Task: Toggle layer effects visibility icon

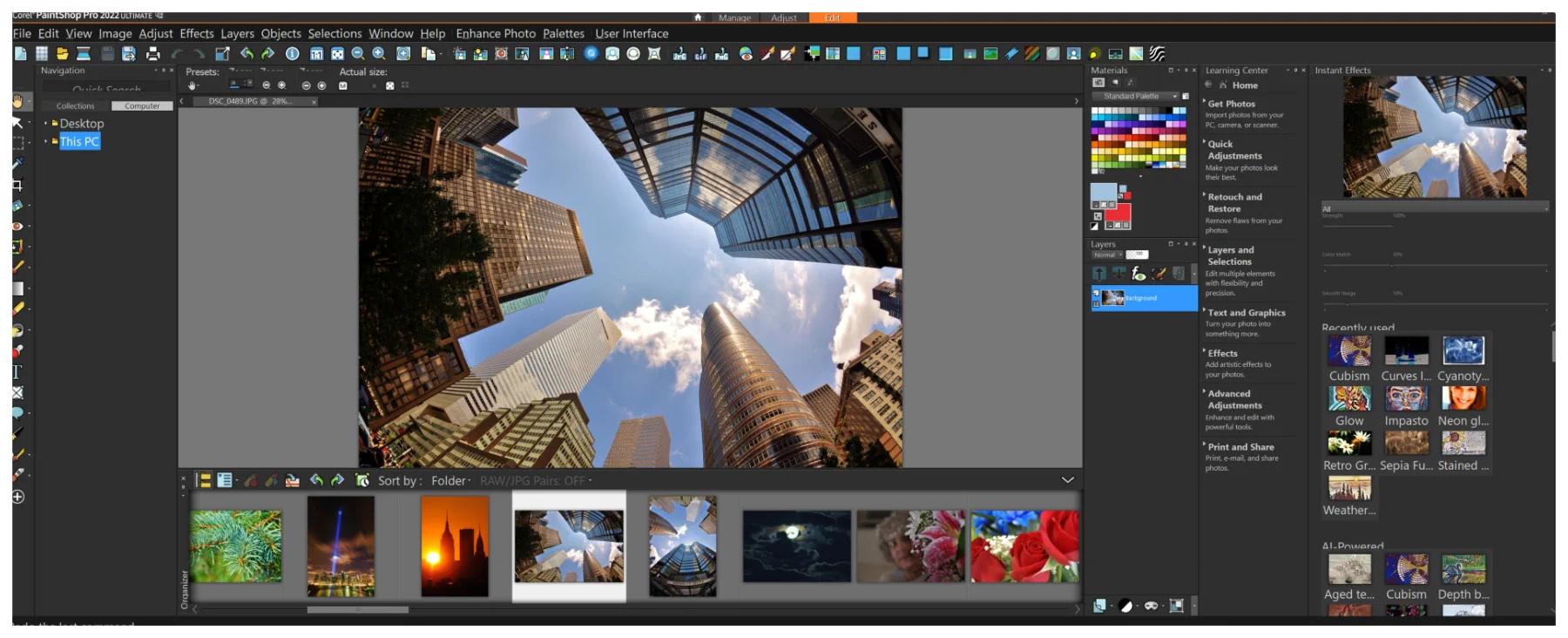Action: point(1139,274)
